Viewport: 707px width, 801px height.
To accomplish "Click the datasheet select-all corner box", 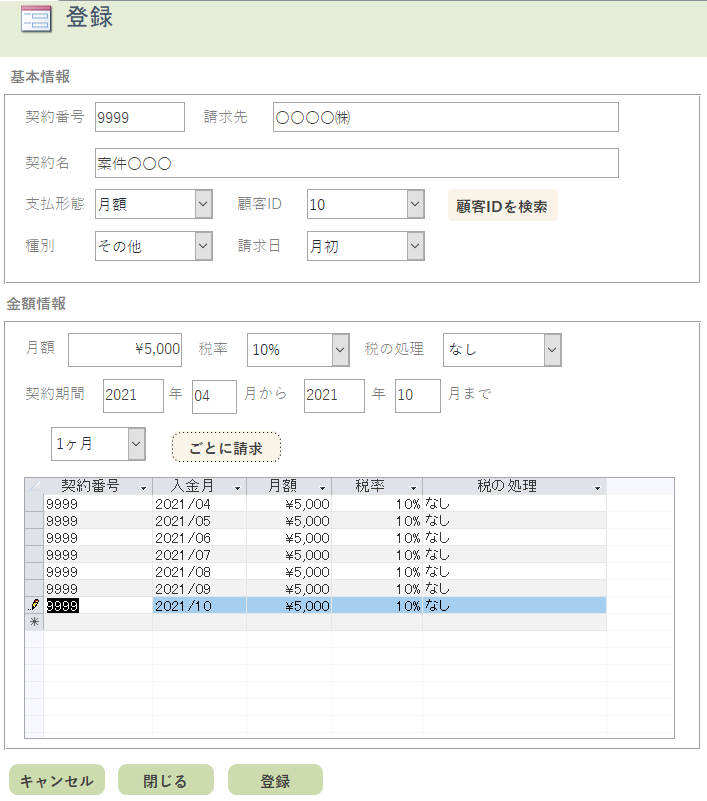I will coord(34,486).
